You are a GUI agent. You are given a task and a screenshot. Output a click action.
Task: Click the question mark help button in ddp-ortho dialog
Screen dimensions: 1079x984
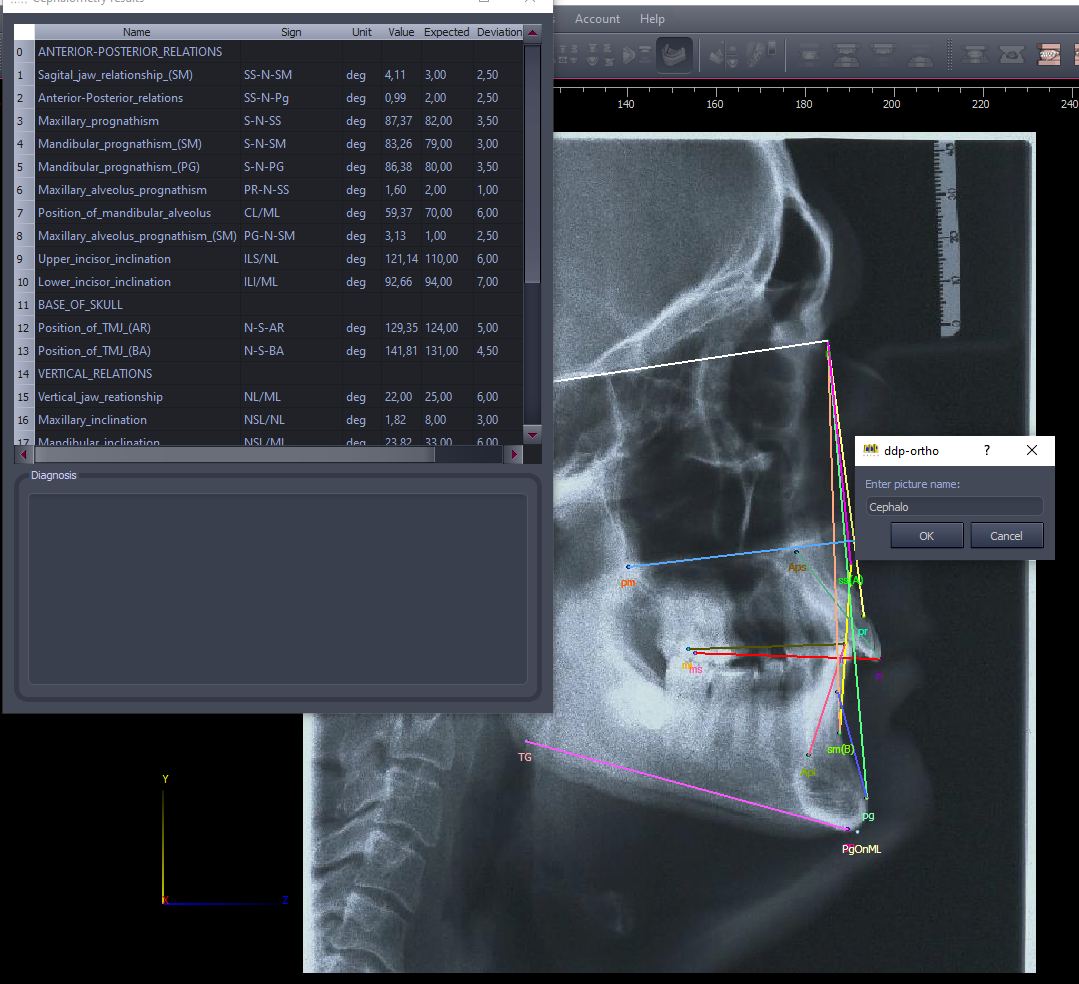click(x=987, y=451)
